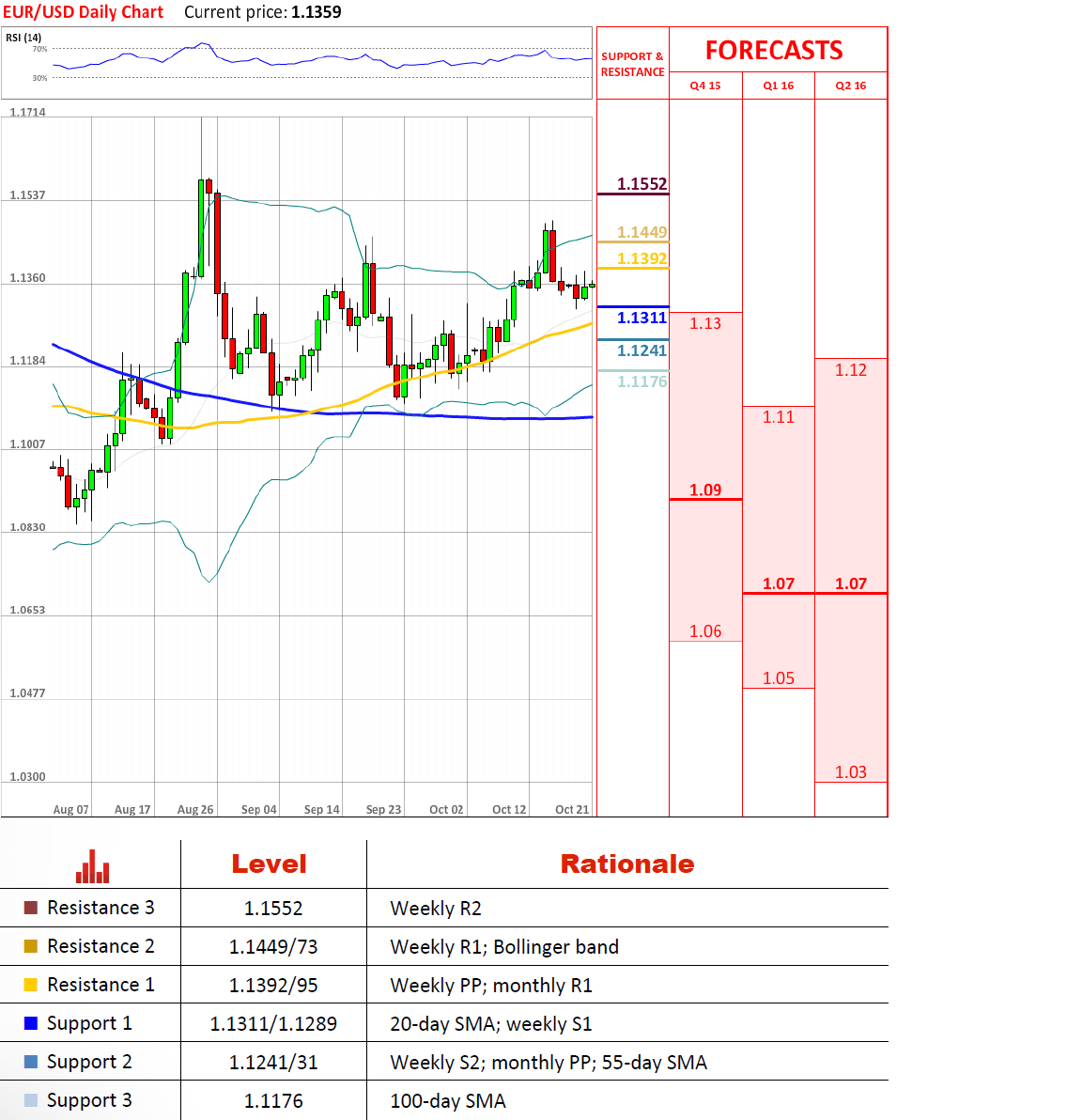Click 'Weekly R1; Bollinger band' rationale cell
Viewport: 1082px width, 1120px height.
tap(504, 947)
